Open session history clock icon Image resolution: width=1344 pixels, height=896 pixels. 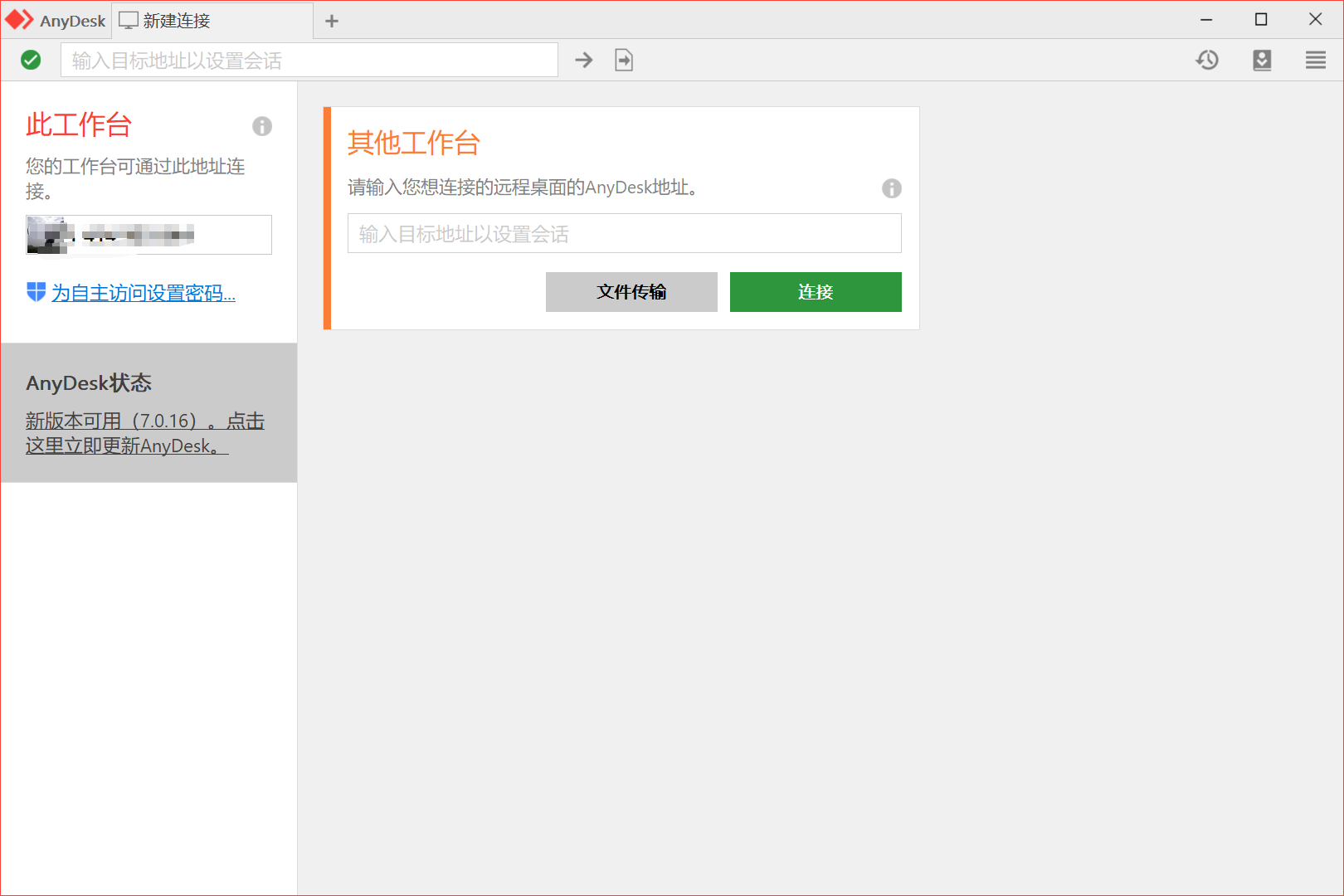tap(1207, 60)
